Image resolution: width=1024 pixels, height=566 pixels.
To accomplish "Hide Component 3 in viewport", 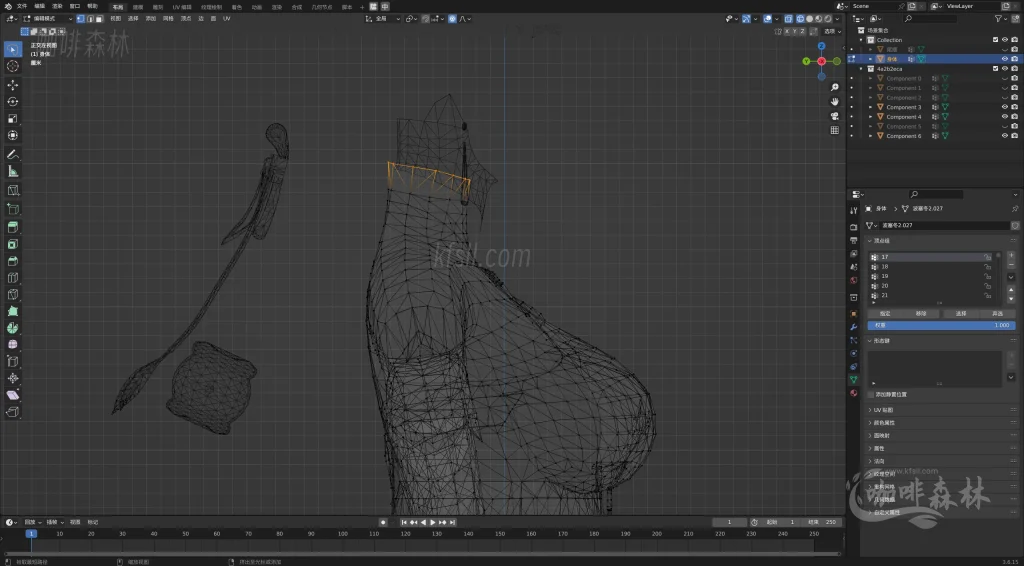I will (x=1005, y=107).
